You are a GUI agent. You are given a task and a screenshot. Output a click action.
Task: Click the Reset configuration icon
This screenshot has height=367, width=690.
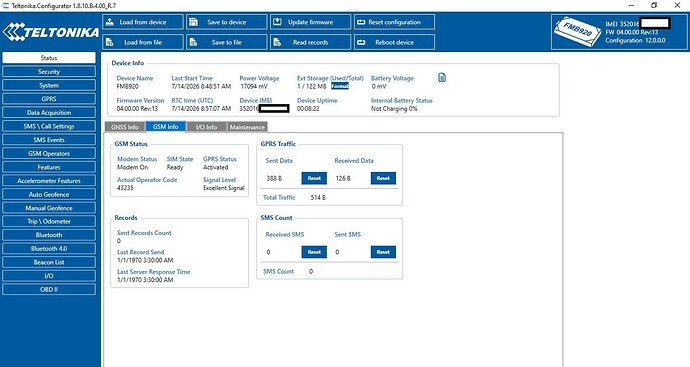point(361,22)
